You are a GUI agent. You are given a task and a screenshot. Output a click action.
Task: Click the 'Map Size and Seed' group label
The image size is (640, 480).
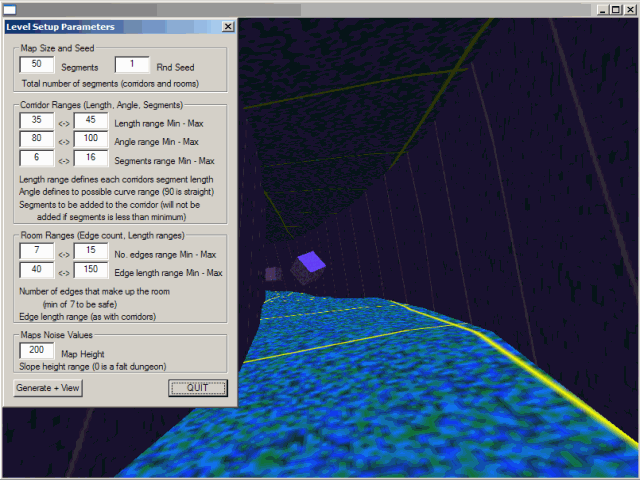point(58,48)
